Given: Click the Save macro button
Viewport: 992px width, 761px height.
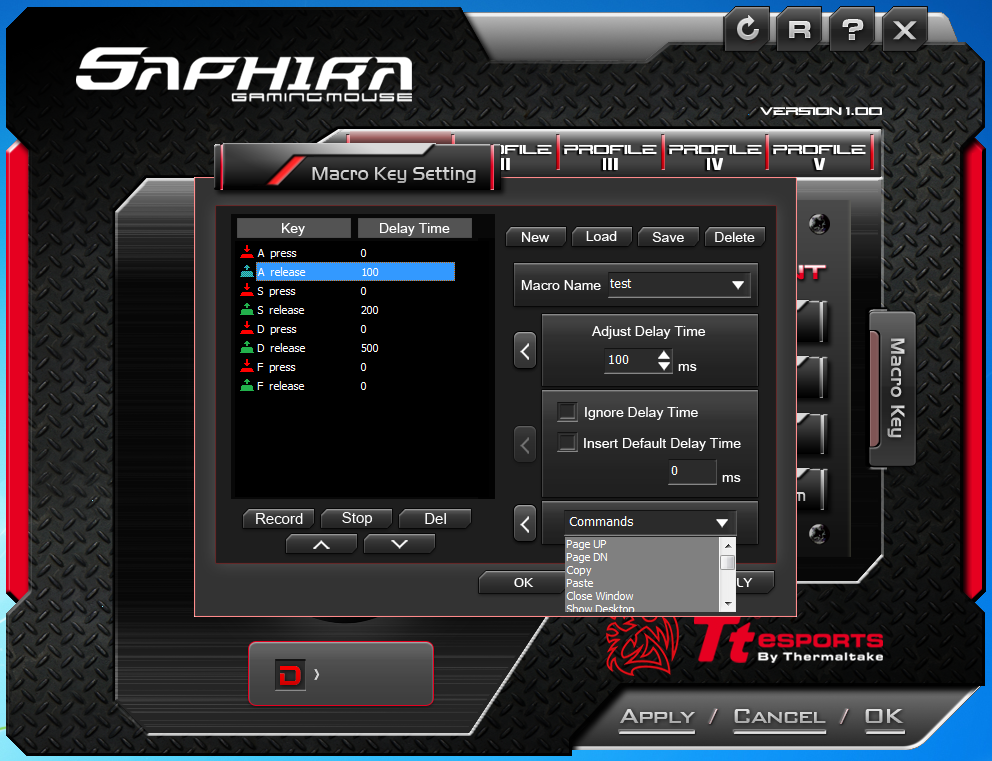Looking at the screenshot, I should [x=668, y=237].
